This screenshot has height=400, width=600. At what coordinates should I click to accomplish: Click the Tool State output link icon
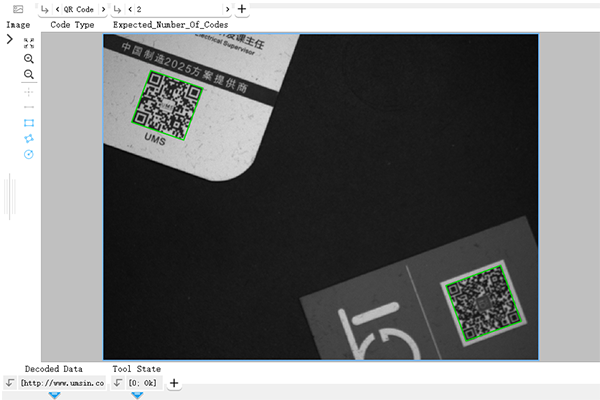click(x=118, y=382)
